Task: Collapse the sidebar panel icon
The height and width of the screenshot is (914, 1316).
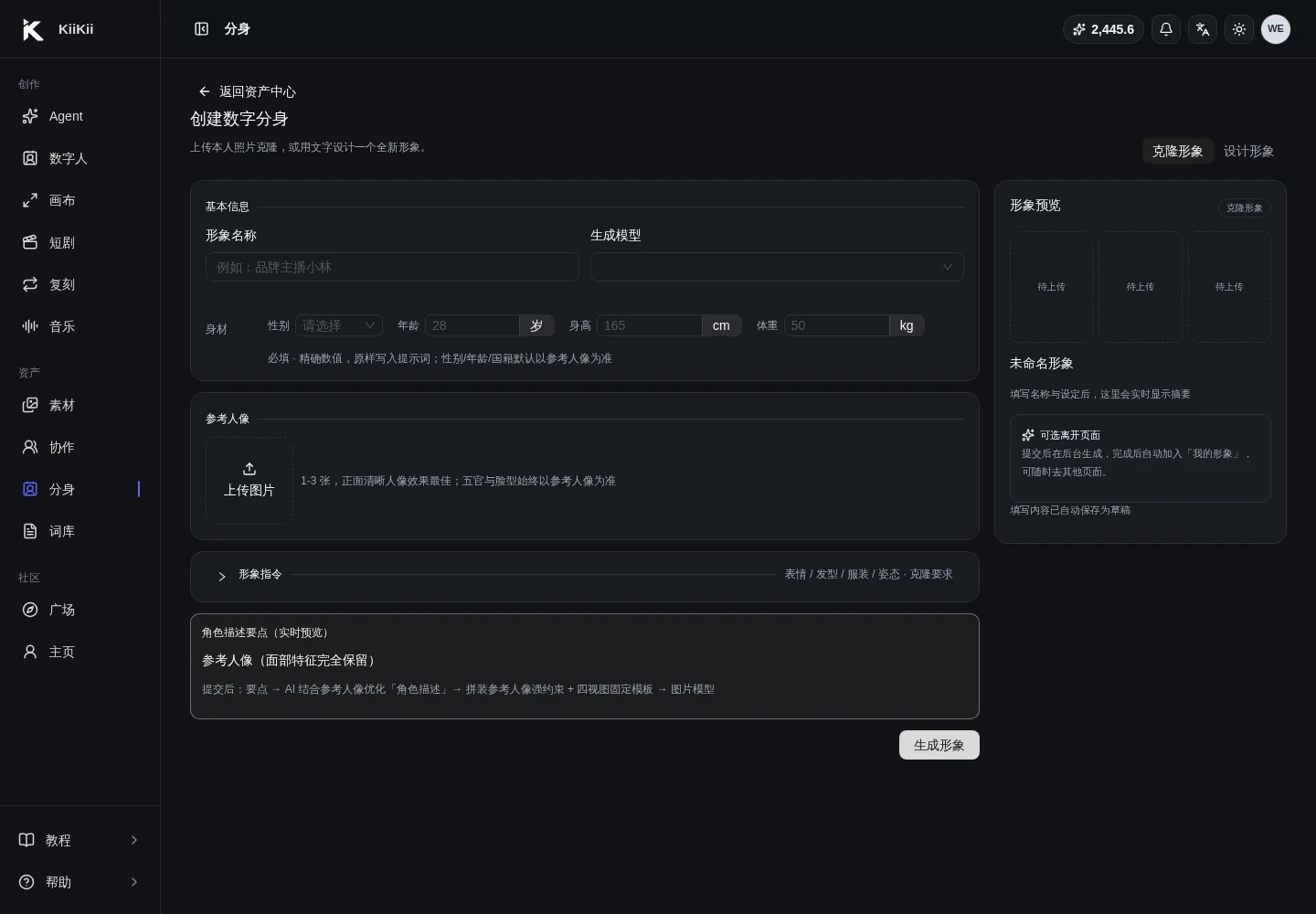Action: click(x=202, y=29)
